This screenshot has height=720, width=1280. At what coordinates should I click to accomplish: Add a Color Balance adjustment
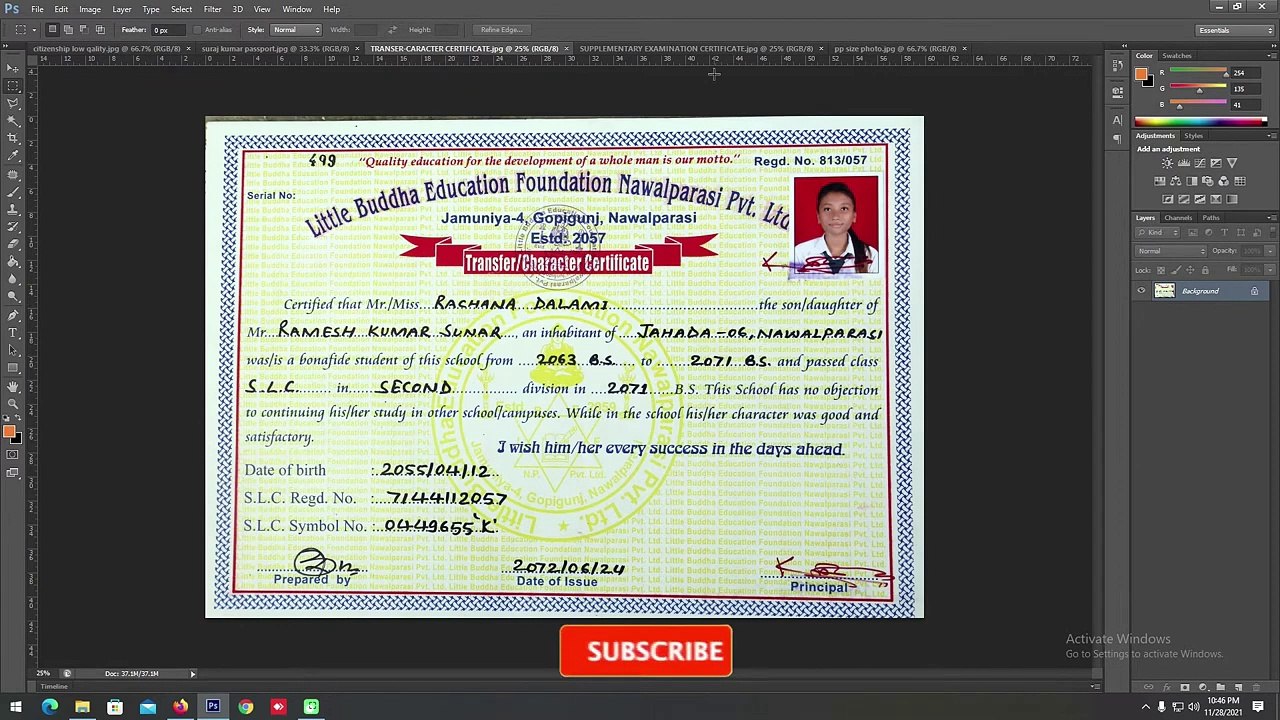[1176, 181]
